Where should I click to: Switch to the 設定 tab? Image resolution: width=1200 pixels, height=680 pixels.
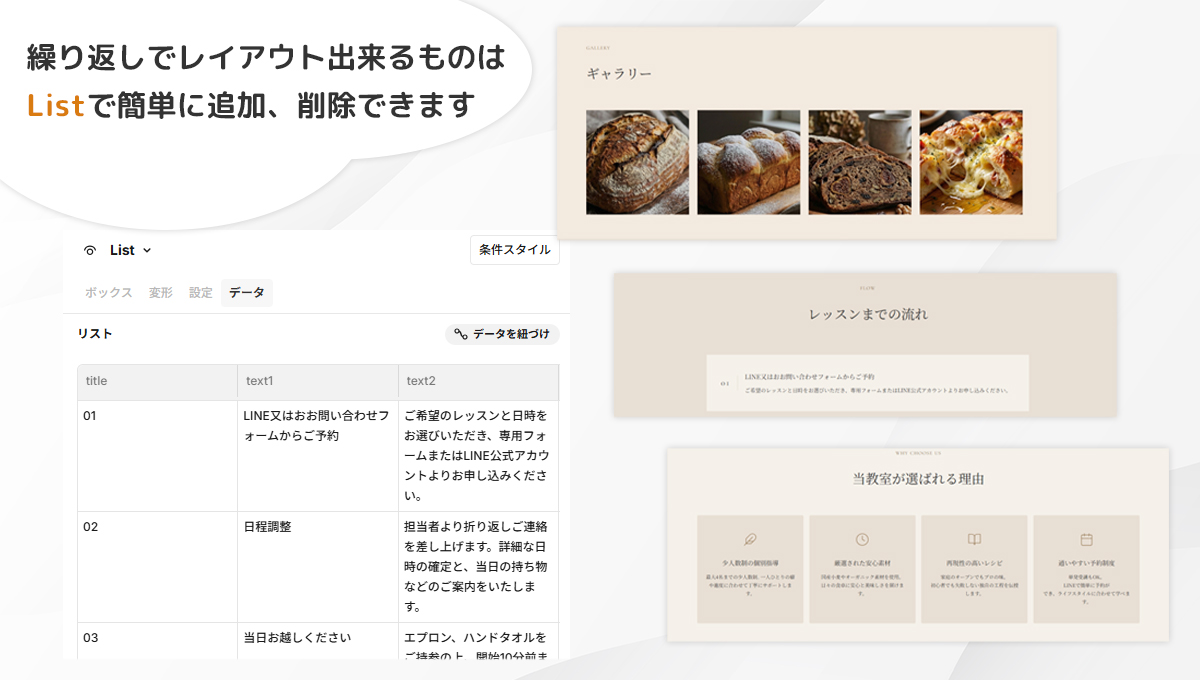coord(201,293)
